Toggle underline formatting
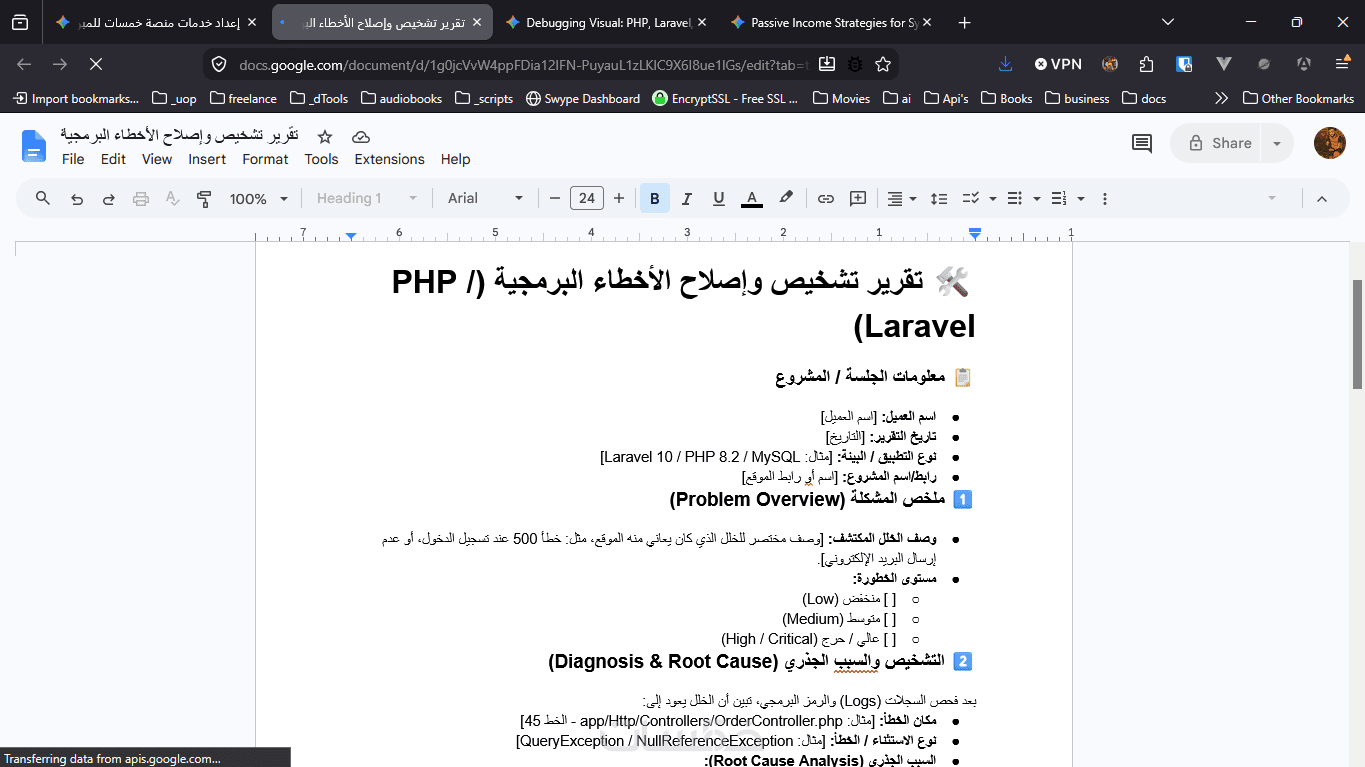The width and height of the screenshot is (1365, 767). pyautogui.click(x=719, y=199)
